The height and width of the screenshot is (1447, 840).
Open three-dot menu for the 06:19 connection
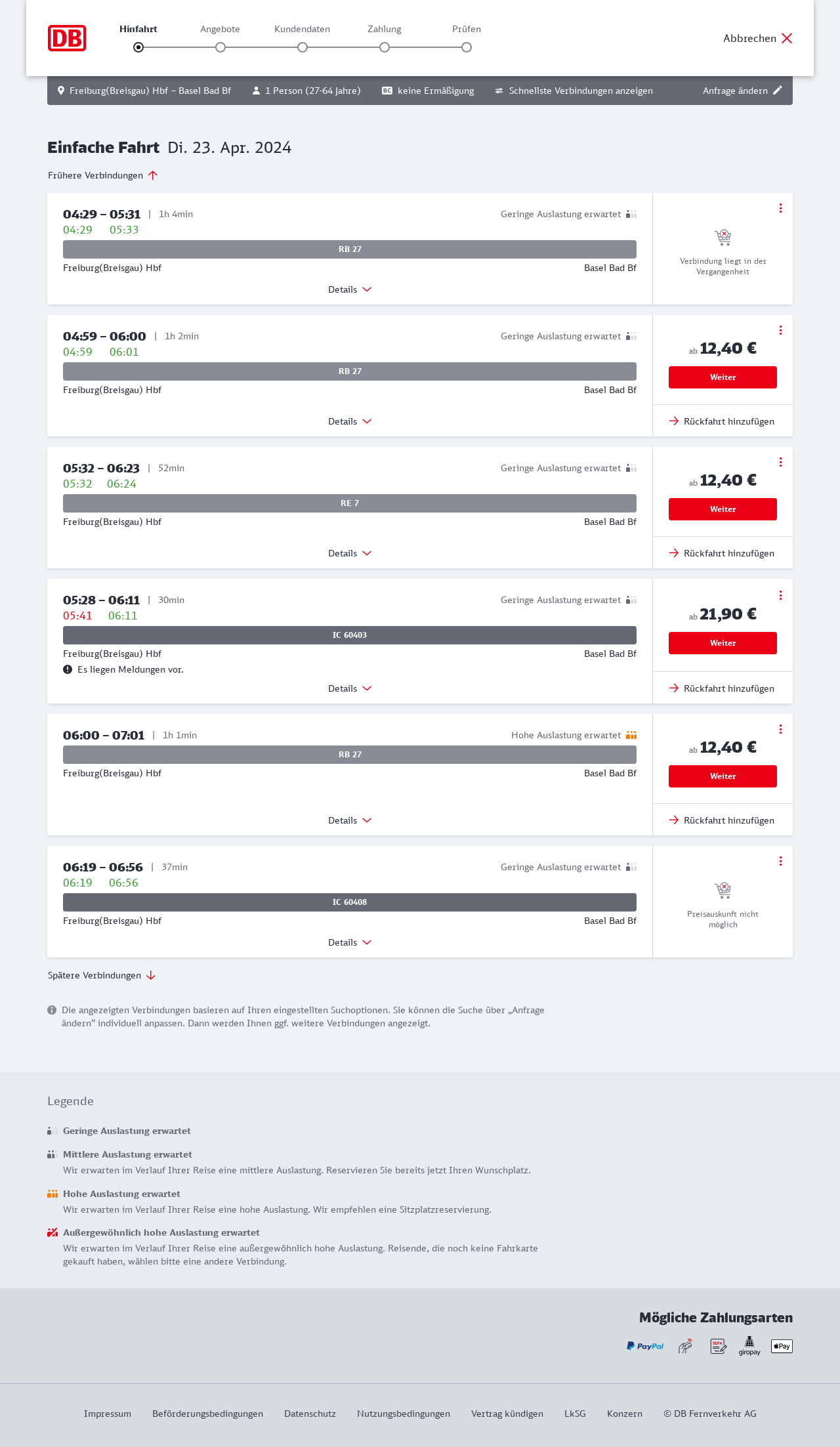pyautogui.click(x=780, y=861)
